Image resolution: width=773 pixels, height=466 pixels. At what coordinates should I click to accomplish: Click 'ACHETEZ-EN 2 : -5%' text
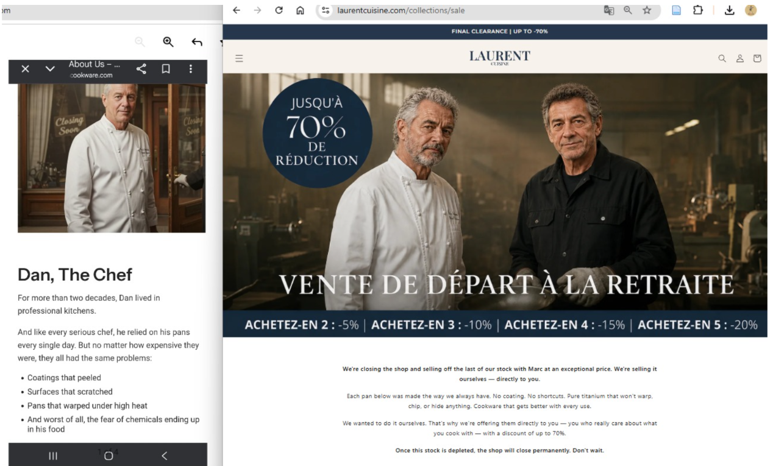click(302, 325)
